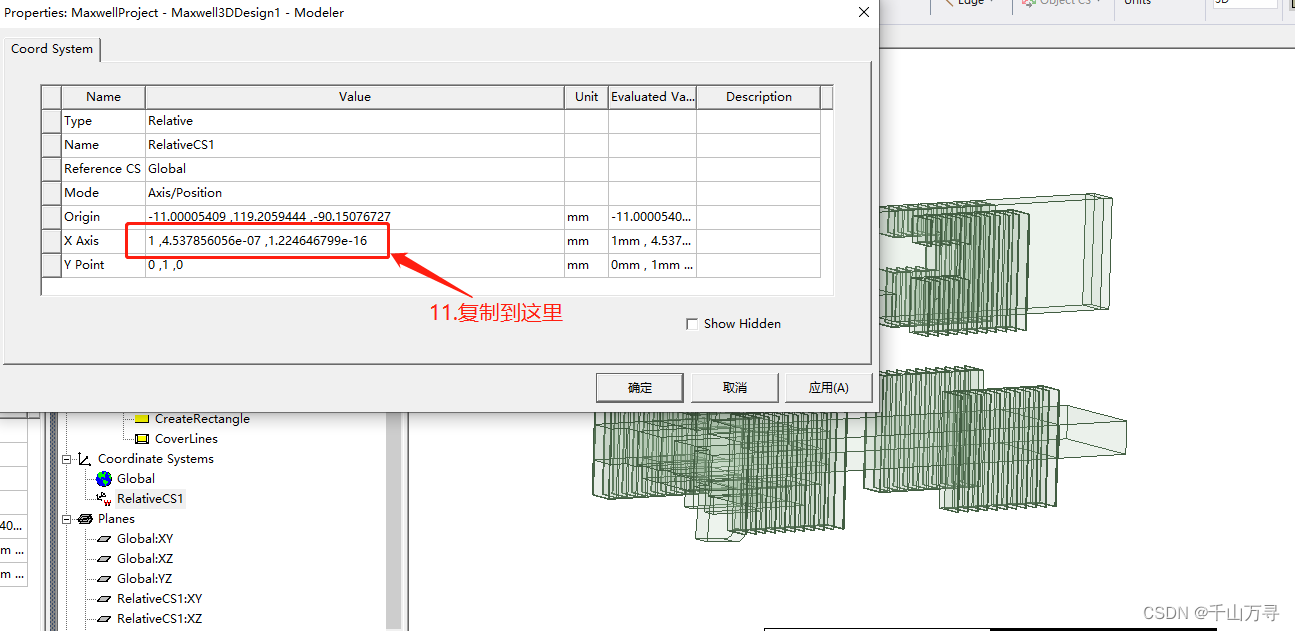Select the RelativeCS1:XZ plane icon

(104, 619)
